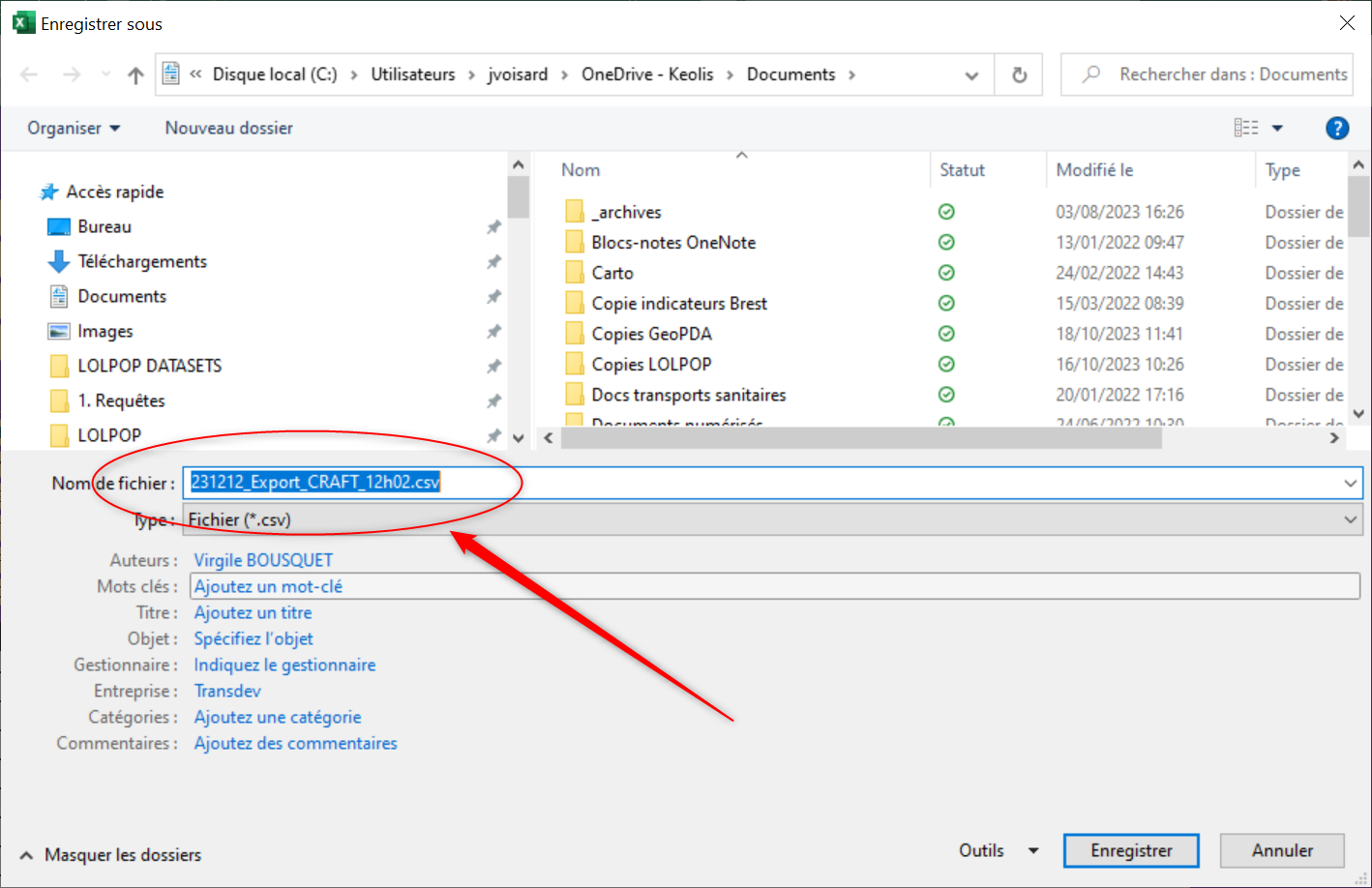Refresh the Documents folder listing
Viewport: 1372px width, 888px height.
click(x=1019, y=74)
